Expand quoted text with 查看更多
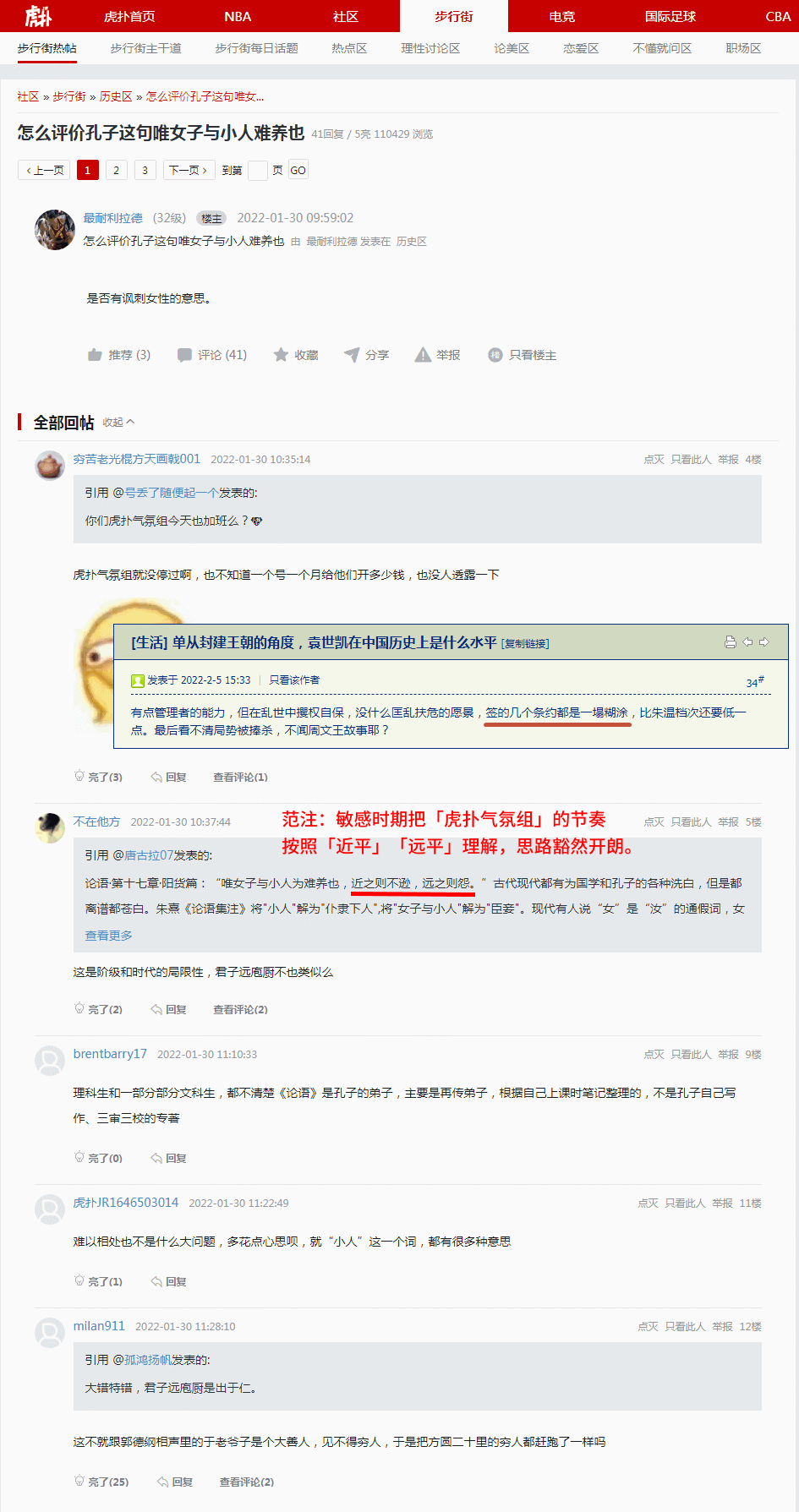The image size is (799, 1512). coord(108,936)
